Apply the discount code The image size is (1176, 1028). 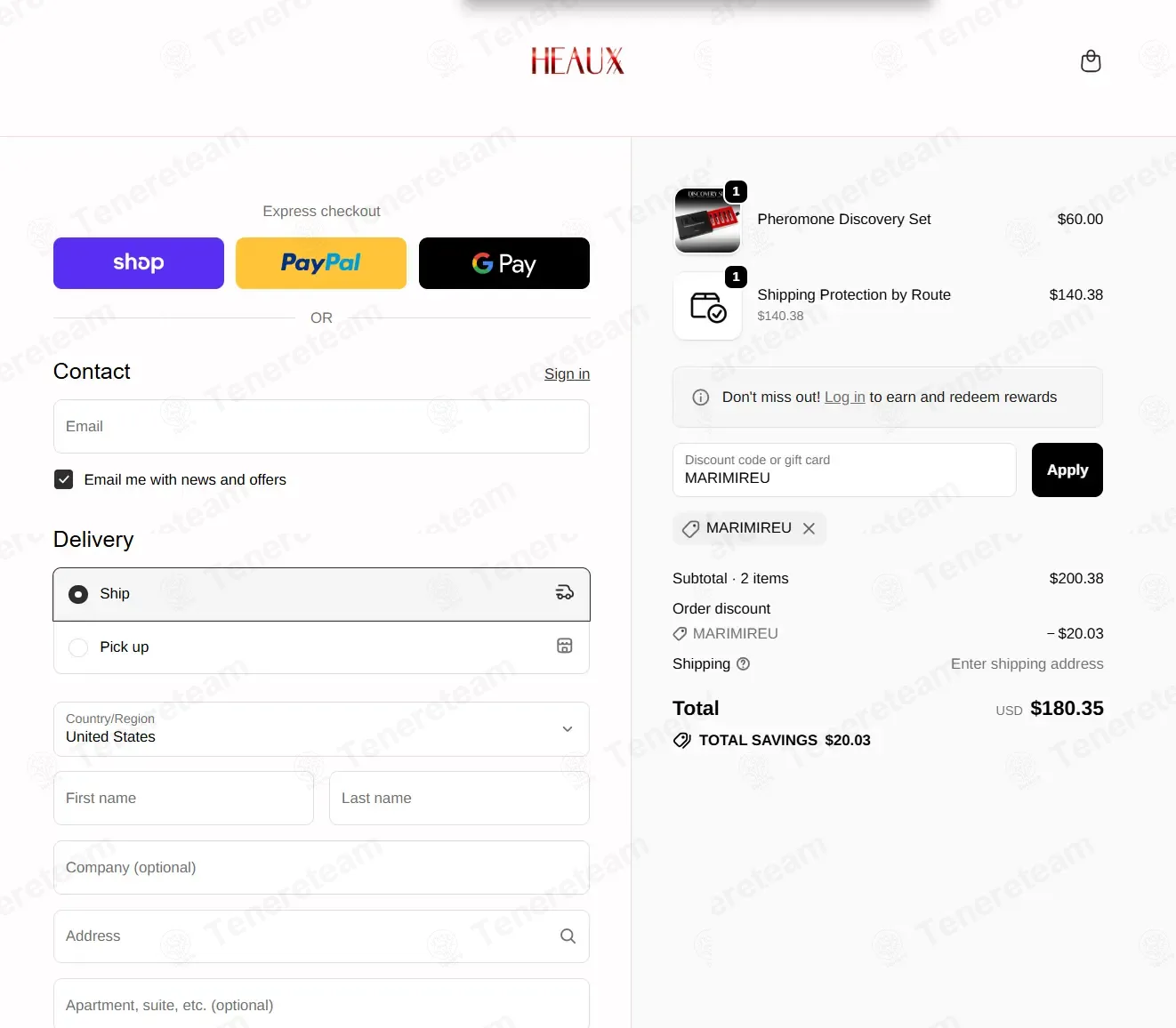point(1067,470)
